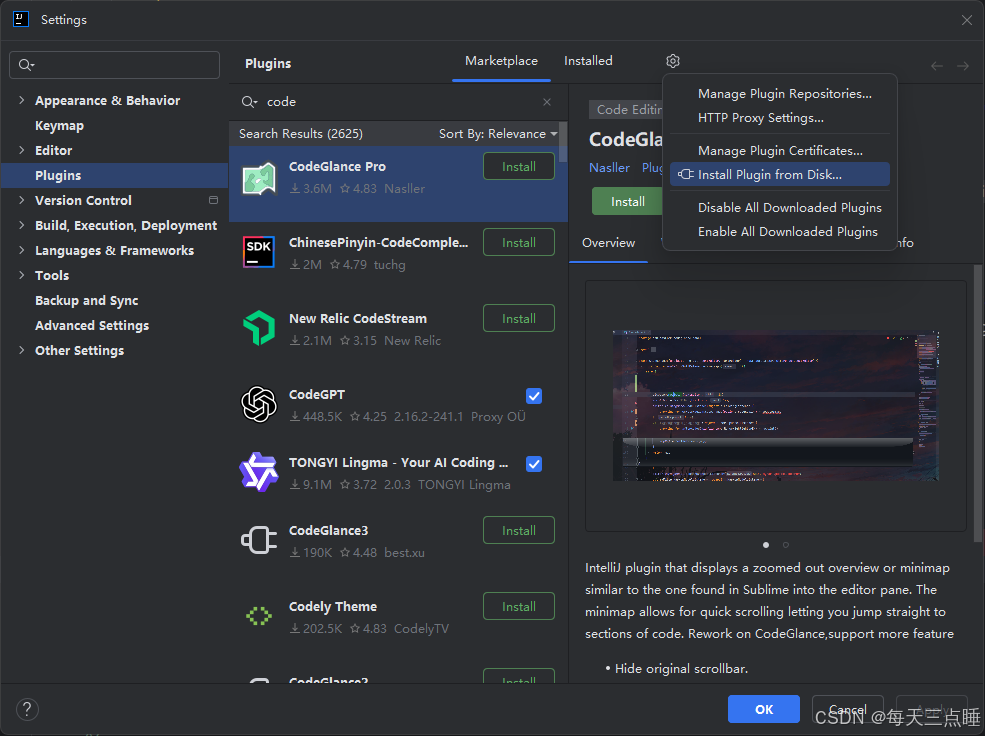The width and height of the screenshot is (985, 736).
Task: Switch to the Installed tab
Action: pos(588,61)
